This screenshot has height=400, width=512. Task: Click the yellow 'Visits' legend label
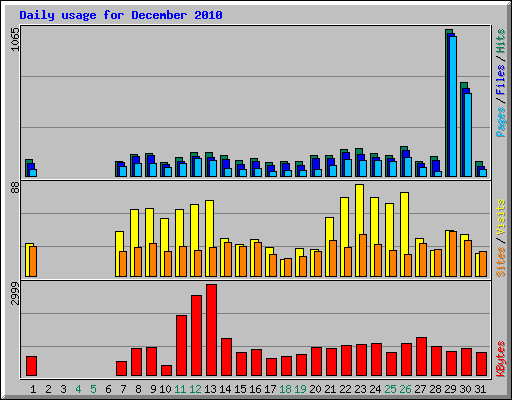[x=501, y=218]
